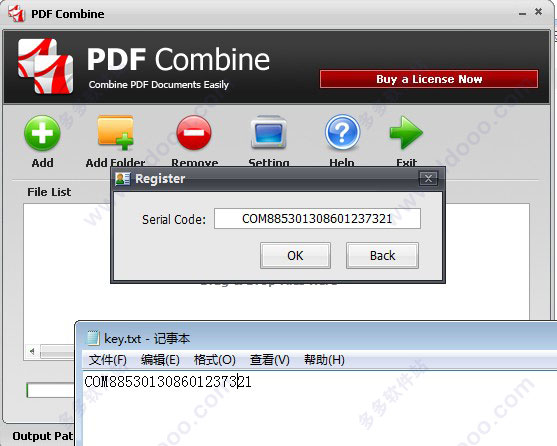Click the red Remove icon
Viewport: 557px width, 446px height.
(194, 132)
